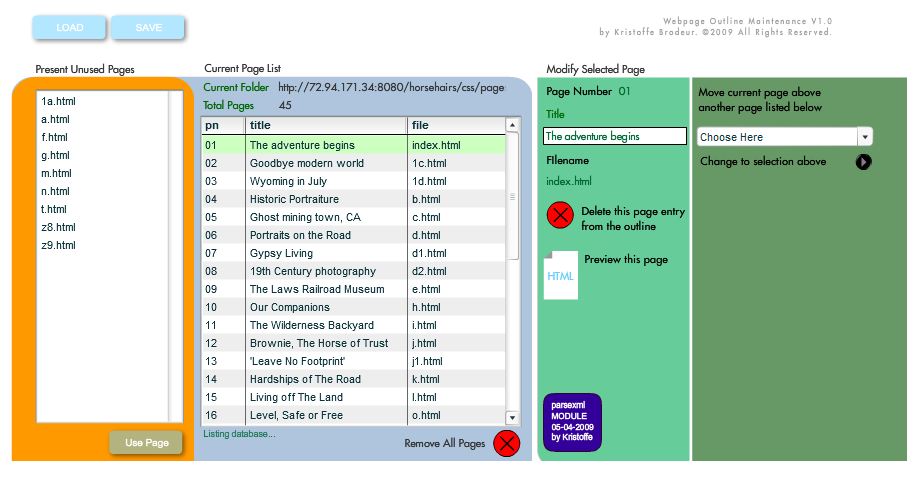Viewport: 920px width, 484px height.
Task: Click Change to selection above label
Action: pos(763,161)
